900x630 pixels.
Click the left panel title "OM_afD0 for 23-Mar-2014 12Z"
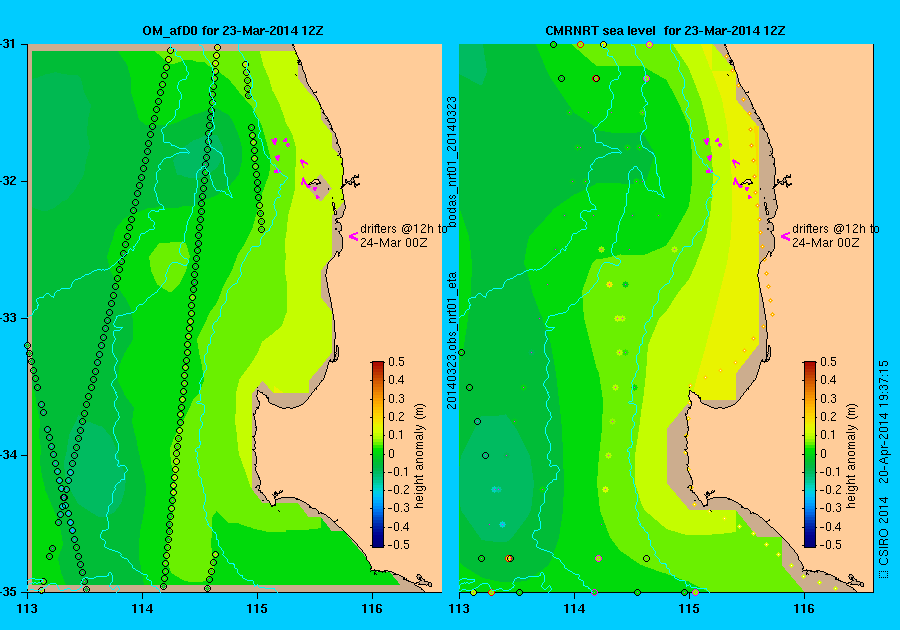click(x=232, y=31)
